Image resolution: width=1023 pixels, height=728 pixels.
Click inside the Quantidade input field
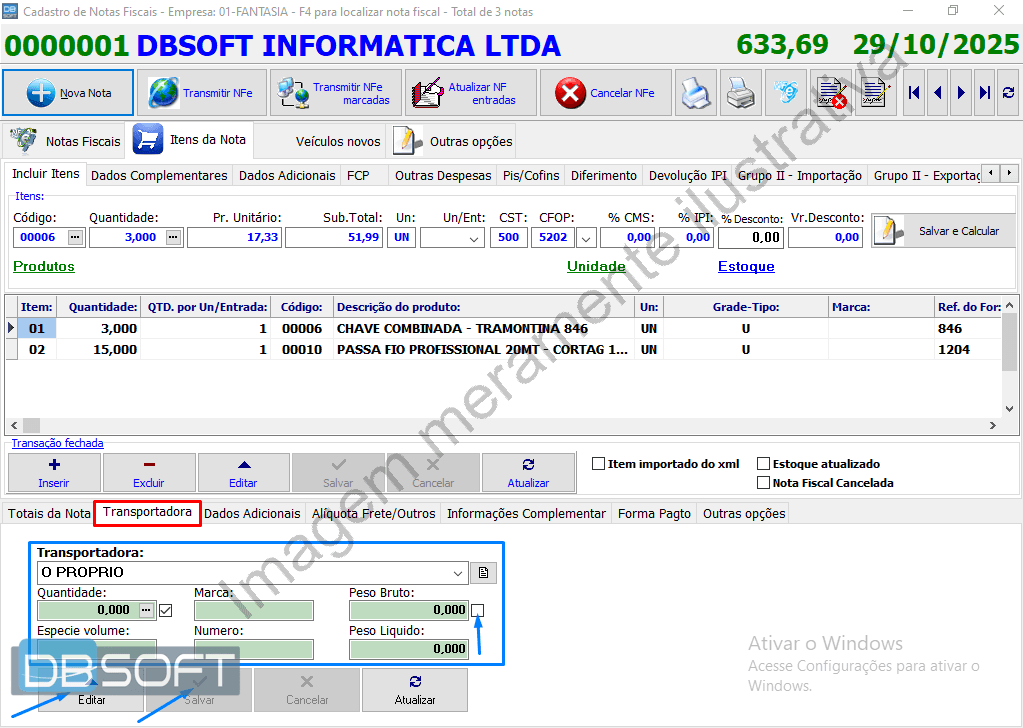(125, 237)
